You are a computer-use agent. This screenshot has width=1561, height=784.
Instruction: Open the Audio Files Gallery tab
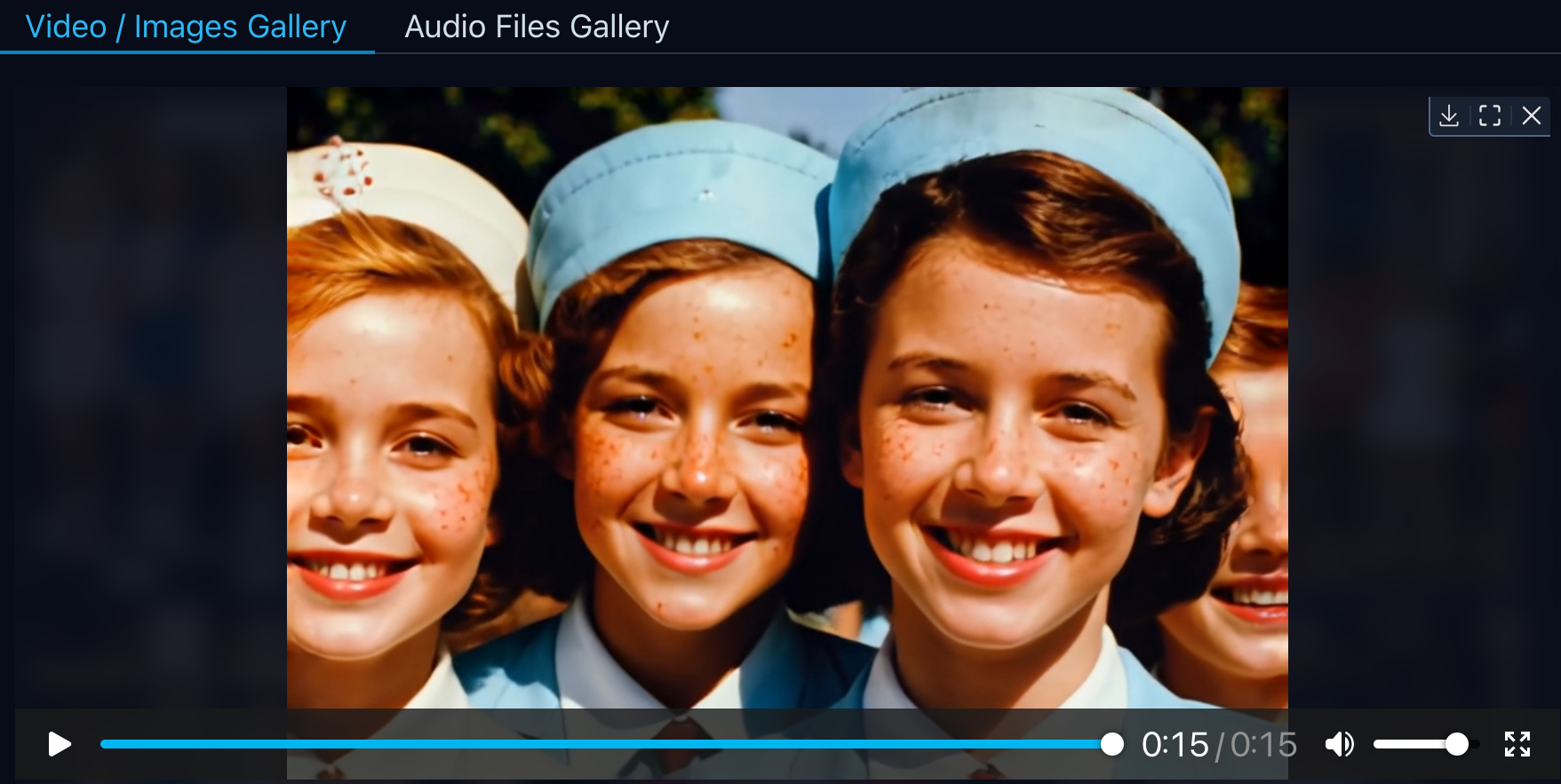point(537,27)
